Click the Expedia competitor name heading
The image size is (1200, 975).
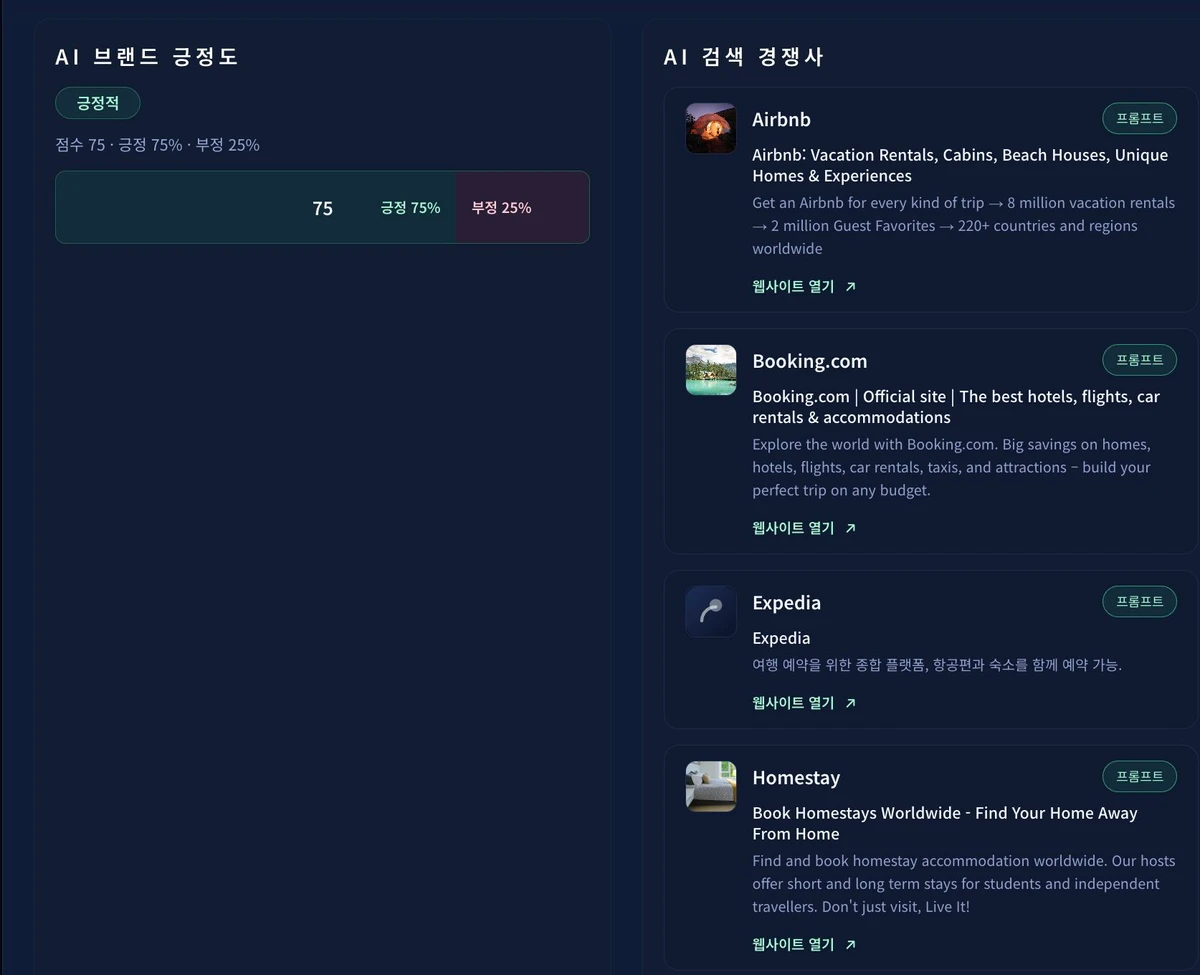point(787,603)
